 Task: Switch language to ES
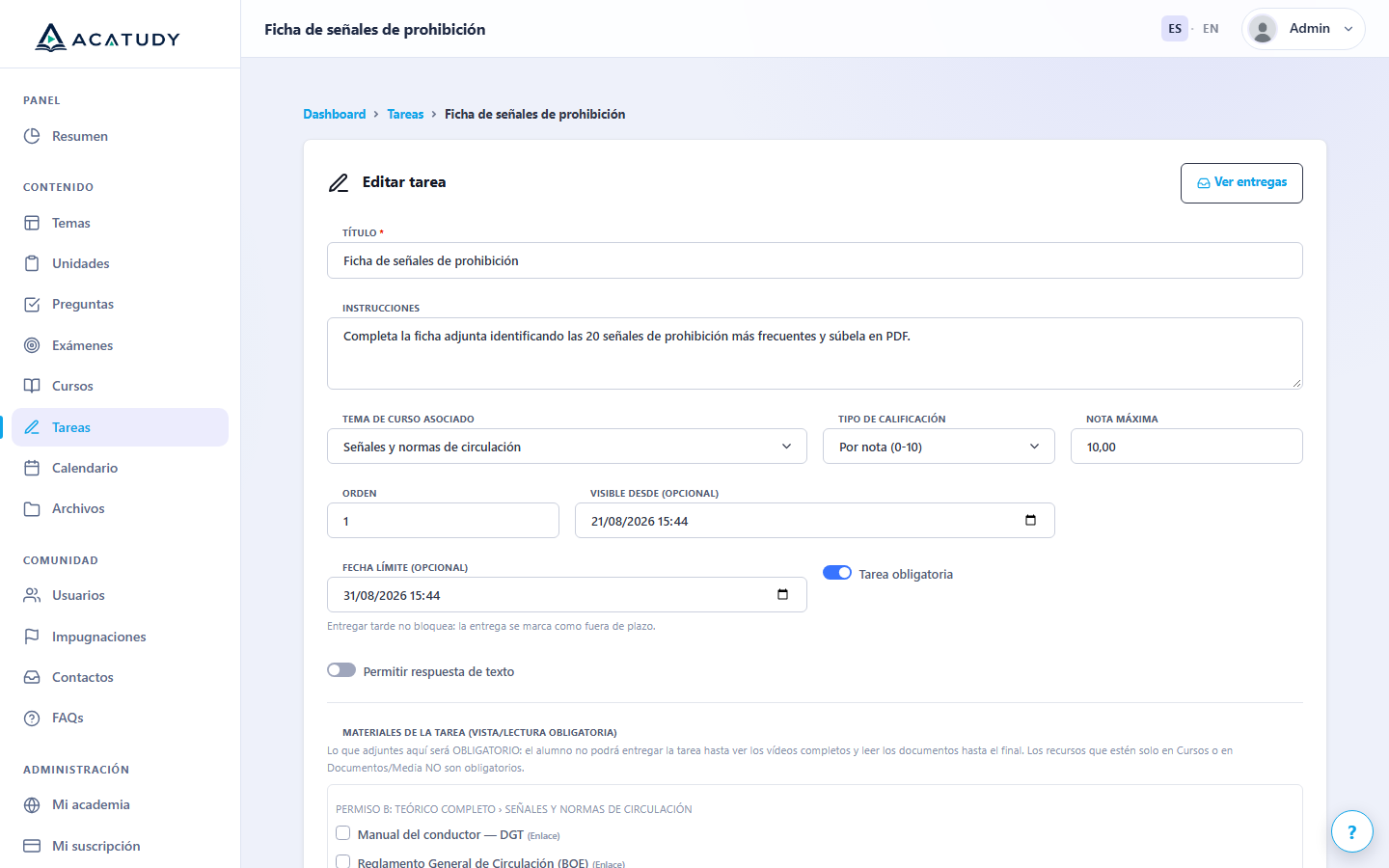1175,29
